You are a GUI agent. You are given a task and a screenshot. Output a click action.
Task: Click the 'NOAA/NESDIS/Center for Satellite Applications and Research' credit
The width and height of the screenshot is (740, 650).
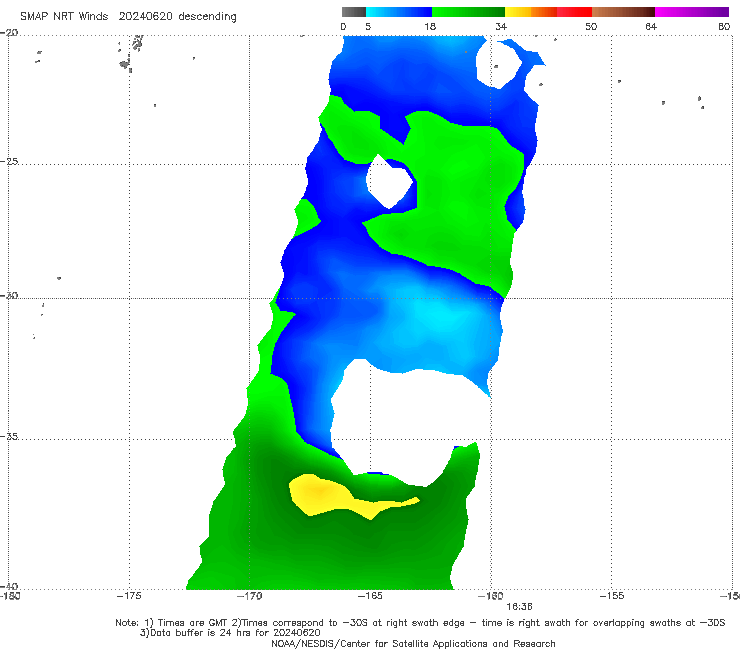(413, 643)
